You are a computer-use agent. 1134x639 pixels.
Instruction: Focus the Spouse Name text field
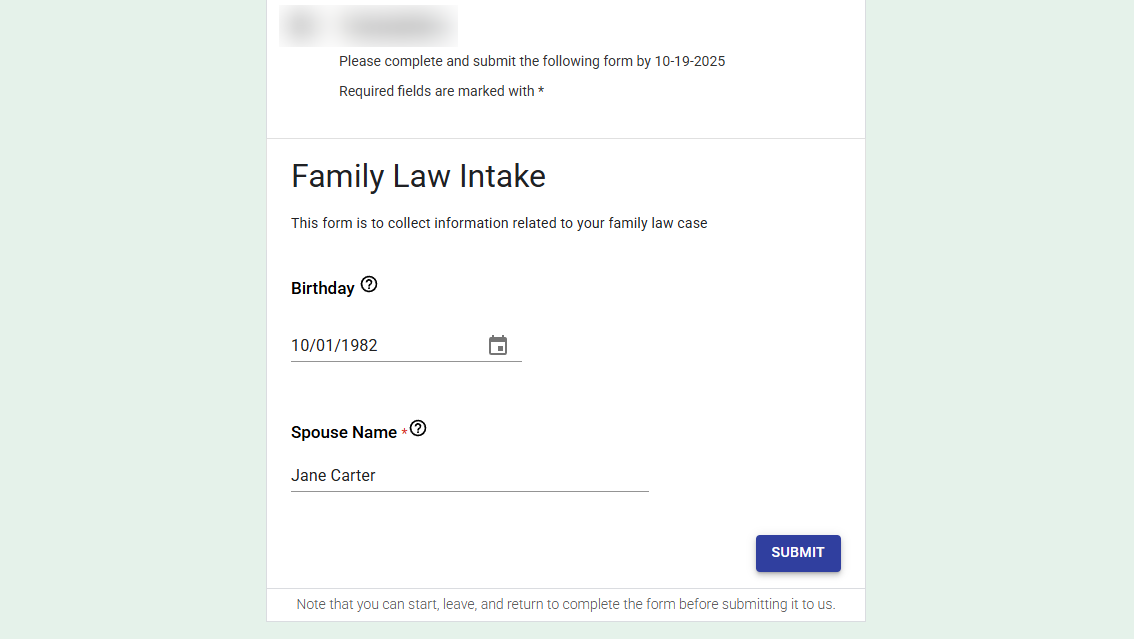click(x=470, y=475)
